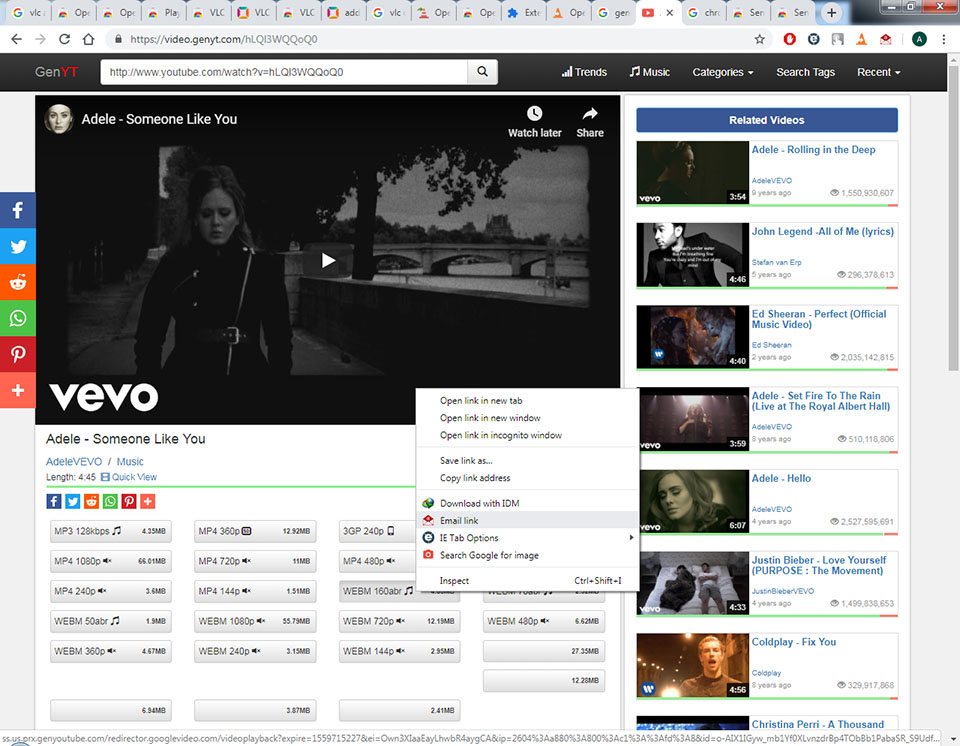Choose Email link in context menu
This screenshot has width=960, height=746.
point(527,521)
